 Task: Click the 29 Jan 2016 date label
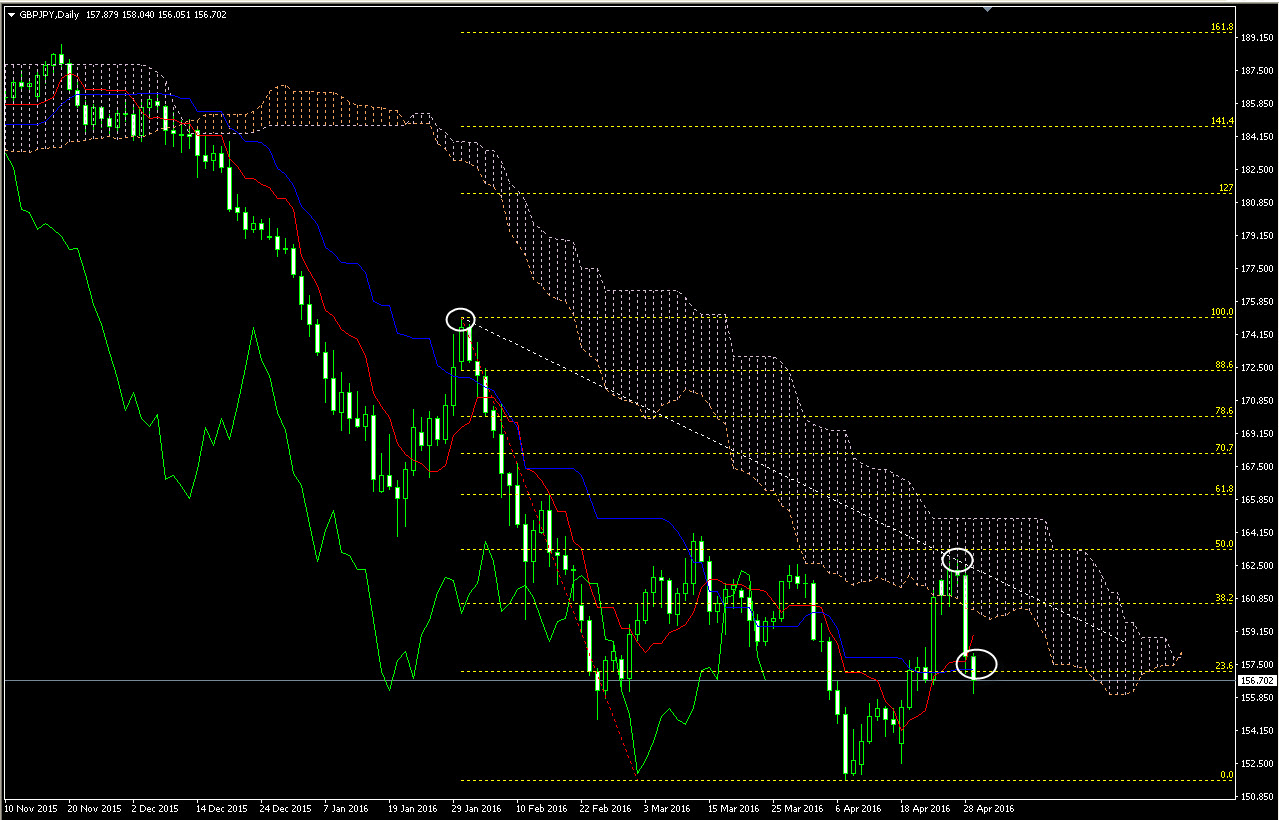point(477,808)
